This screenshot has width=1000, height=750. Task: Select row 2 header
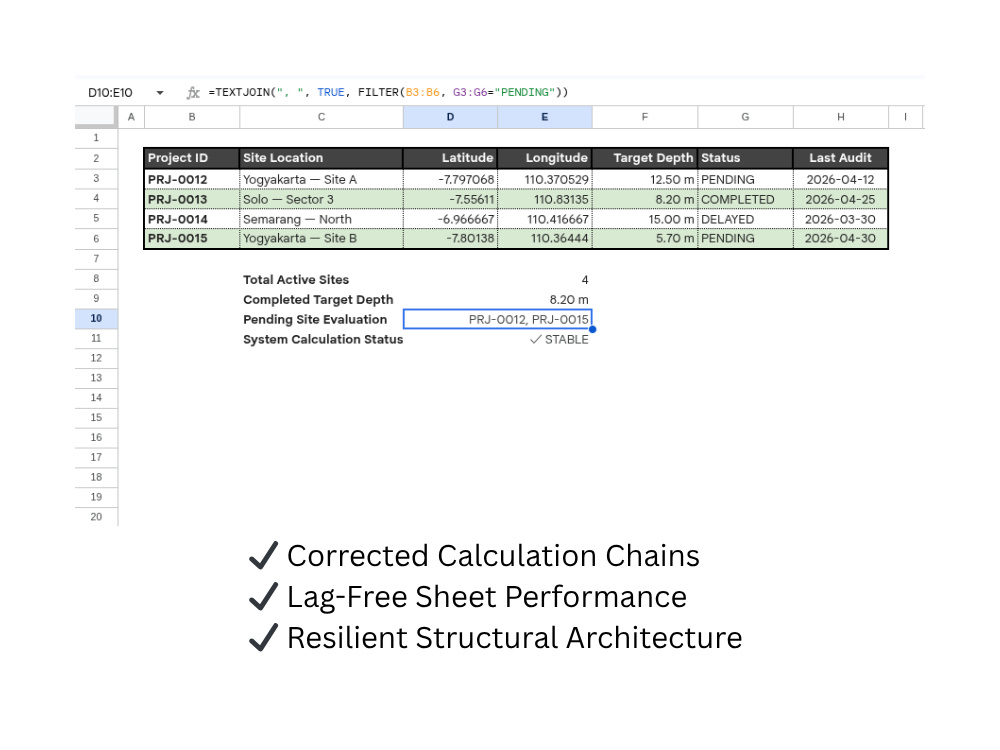pyautogui.click(x=96, y=158)
